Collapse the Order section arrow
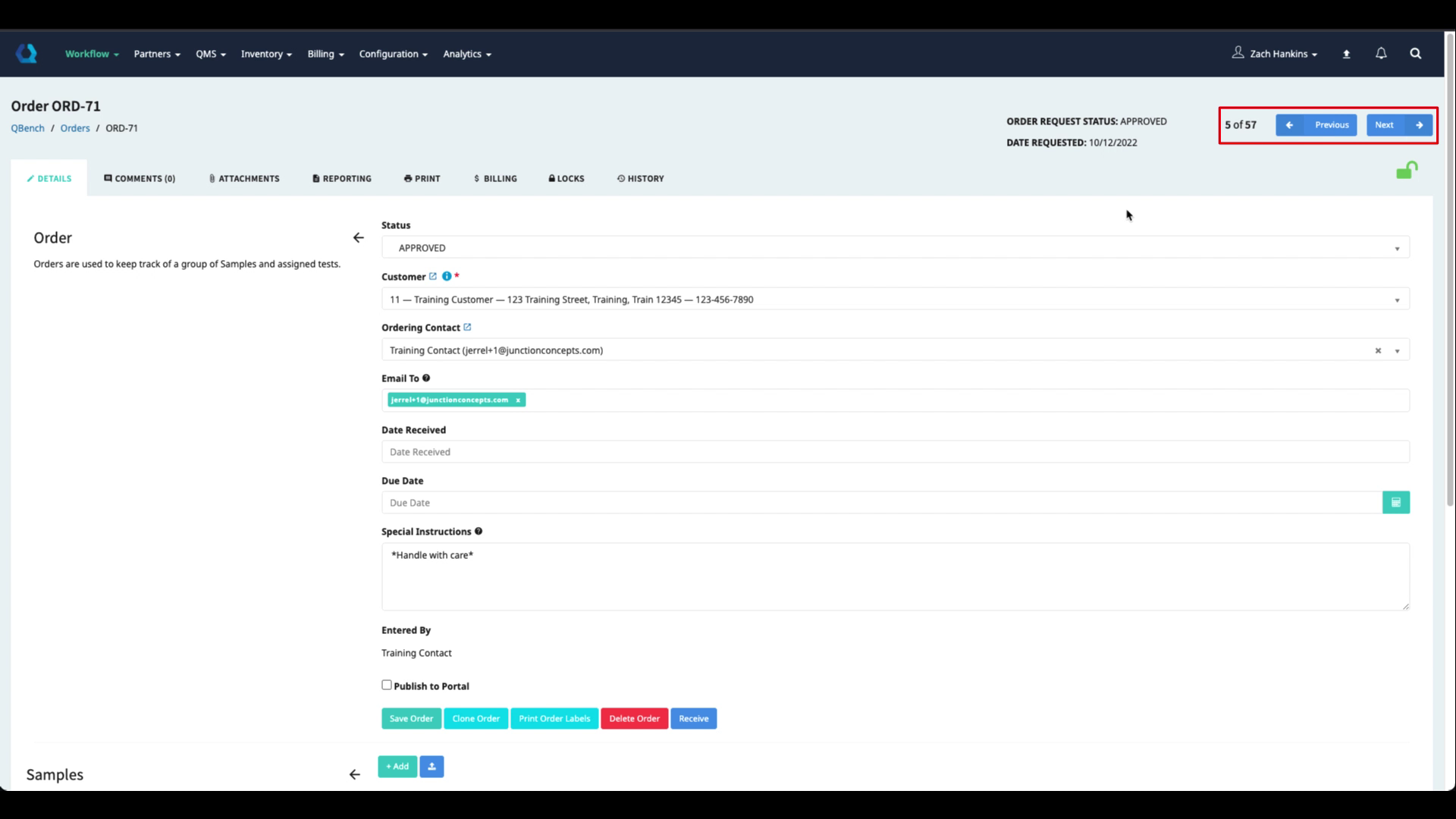This screenshot has width=1456, height=819. [358, 238]
